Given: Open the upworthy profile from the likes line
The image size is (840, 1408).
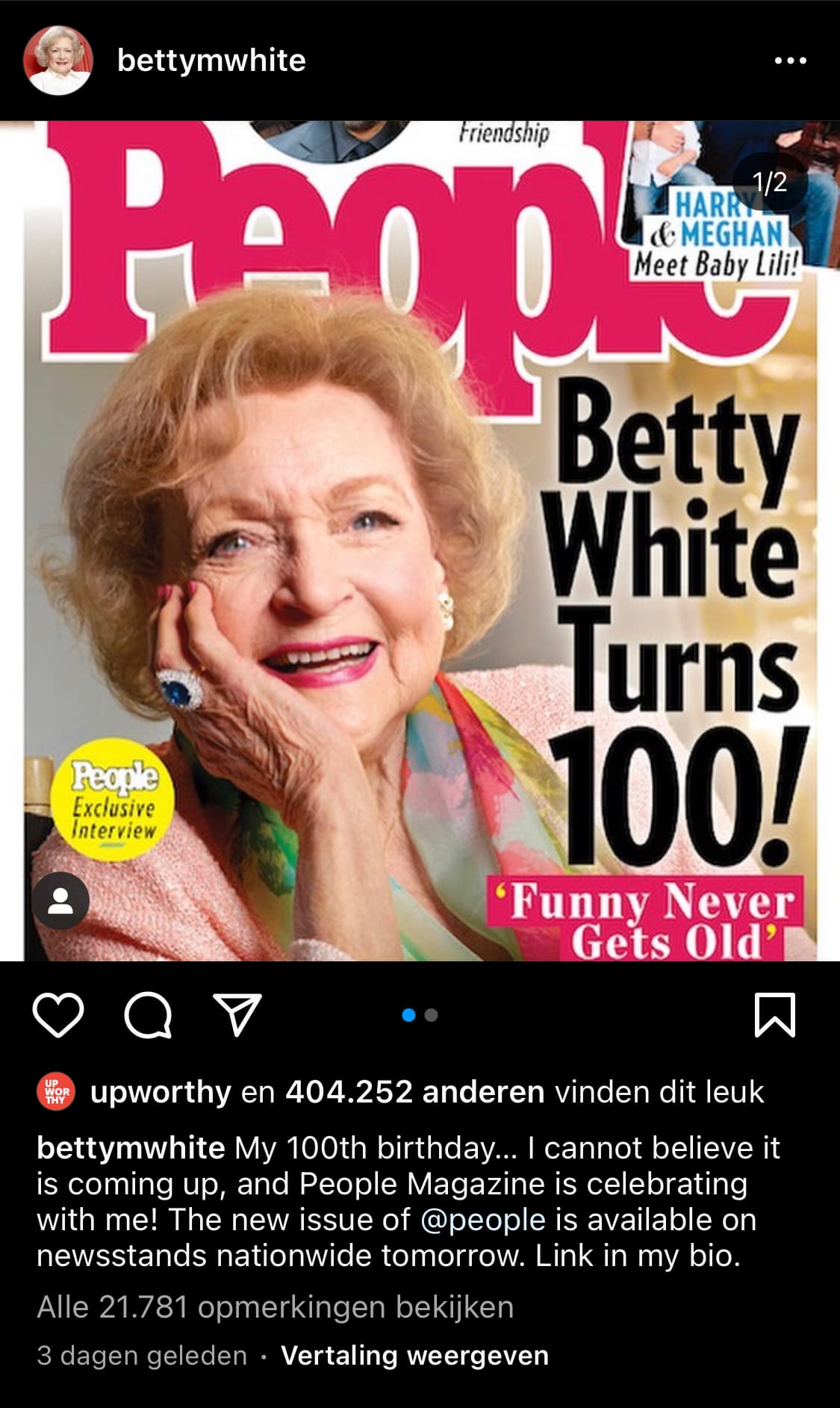Looking at the screenshot, I should [x=161, y=1093].
